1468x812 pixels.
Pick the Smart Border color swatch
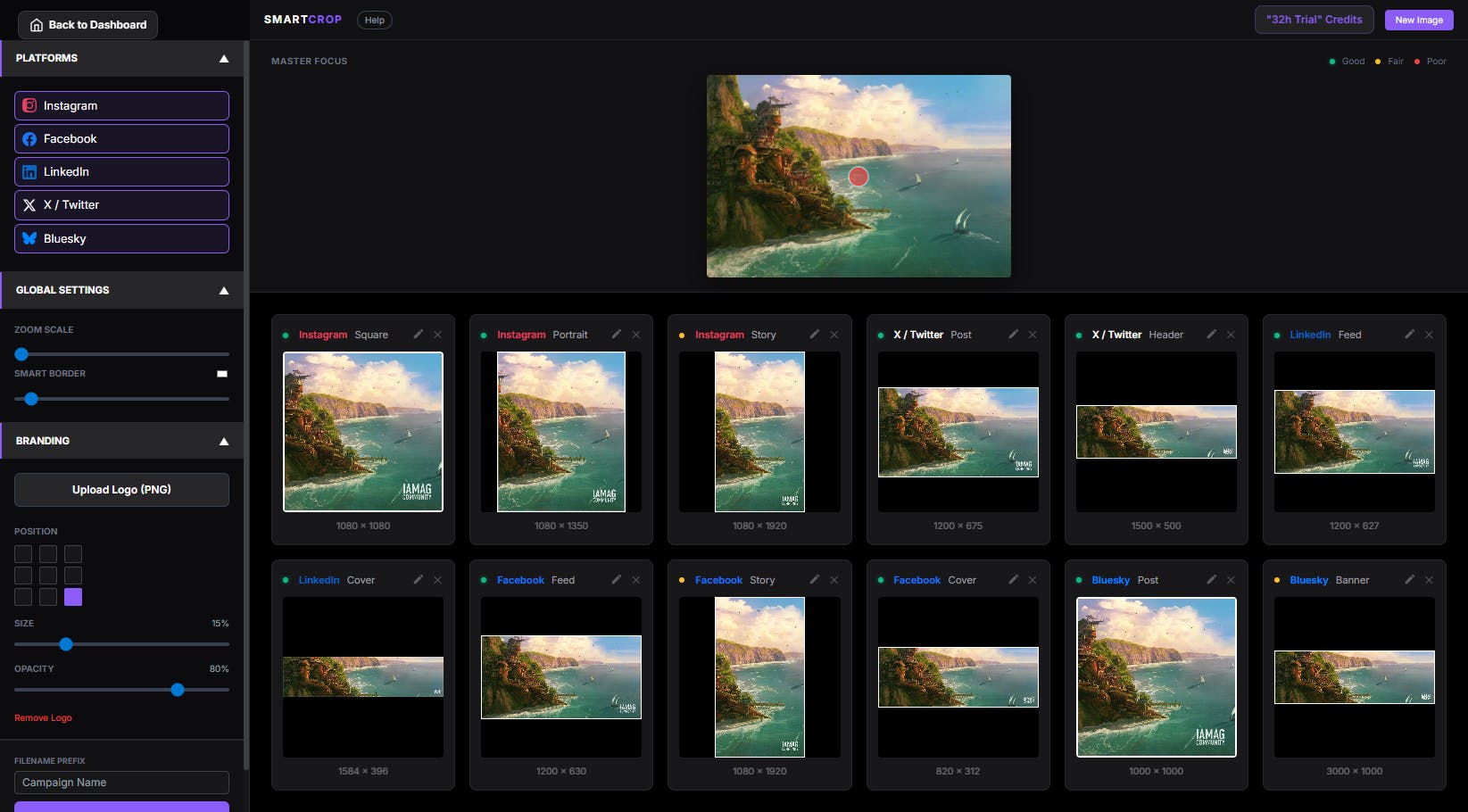click(222, 374)
